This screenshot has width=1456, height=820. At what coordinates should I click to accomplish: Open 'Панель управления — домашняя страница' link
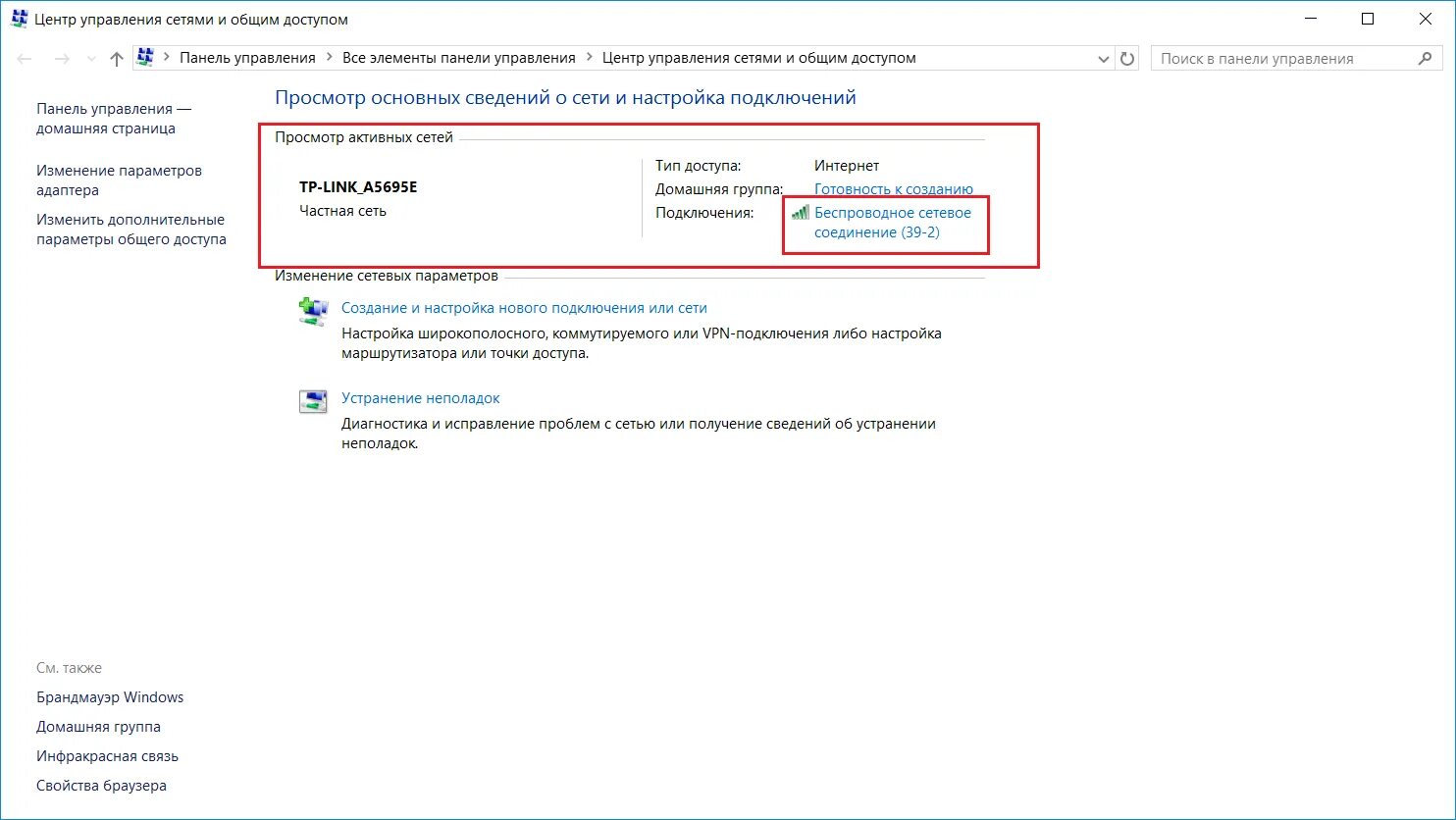coord(114,119)
